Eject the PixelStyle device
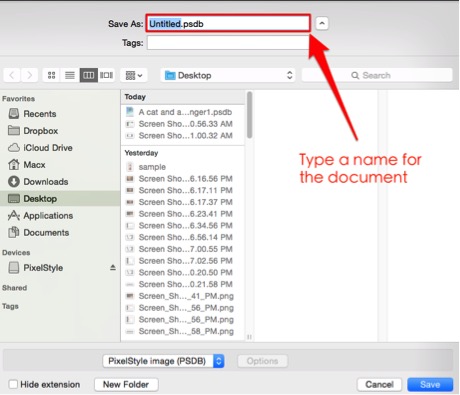The height and width of the screenshot is (395, 460). point(113,267)
